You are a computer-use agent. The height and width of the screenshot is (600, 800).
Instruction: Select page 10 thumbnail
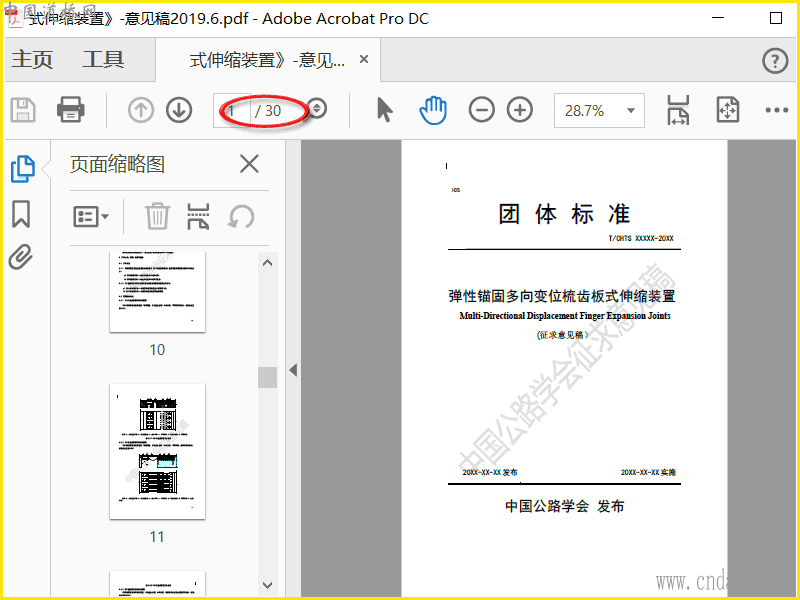click(157, 292)
